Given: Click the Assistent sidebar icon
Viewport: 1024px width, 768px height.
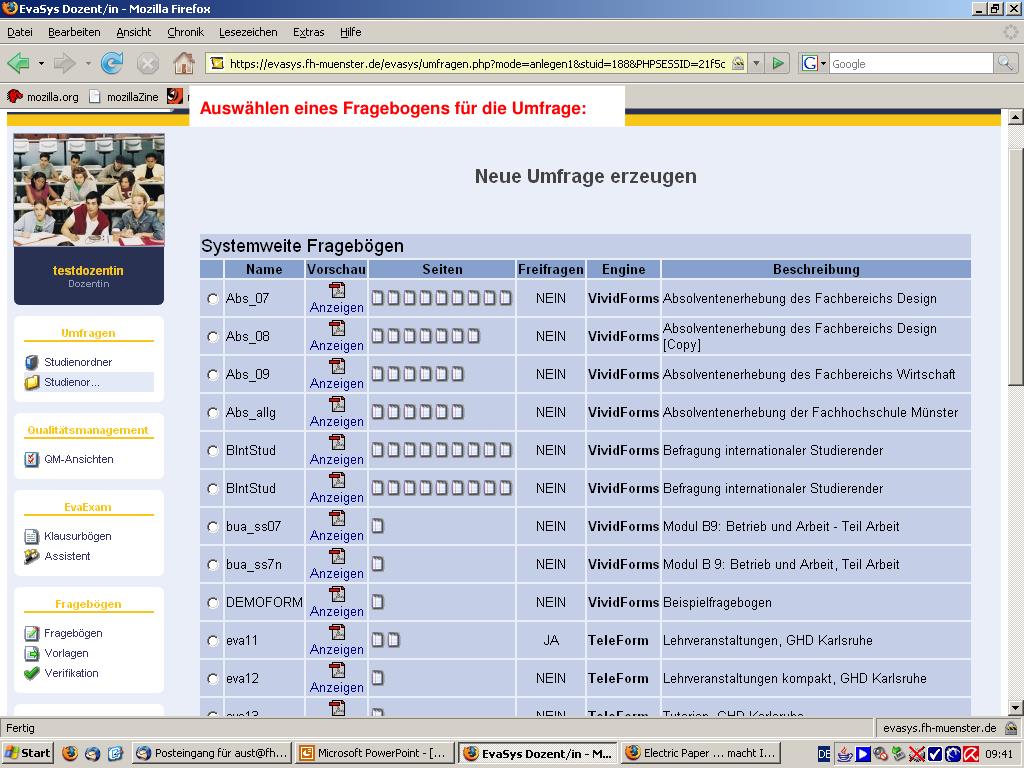Looking at the screenshot, I should click(x=31, y=556).
